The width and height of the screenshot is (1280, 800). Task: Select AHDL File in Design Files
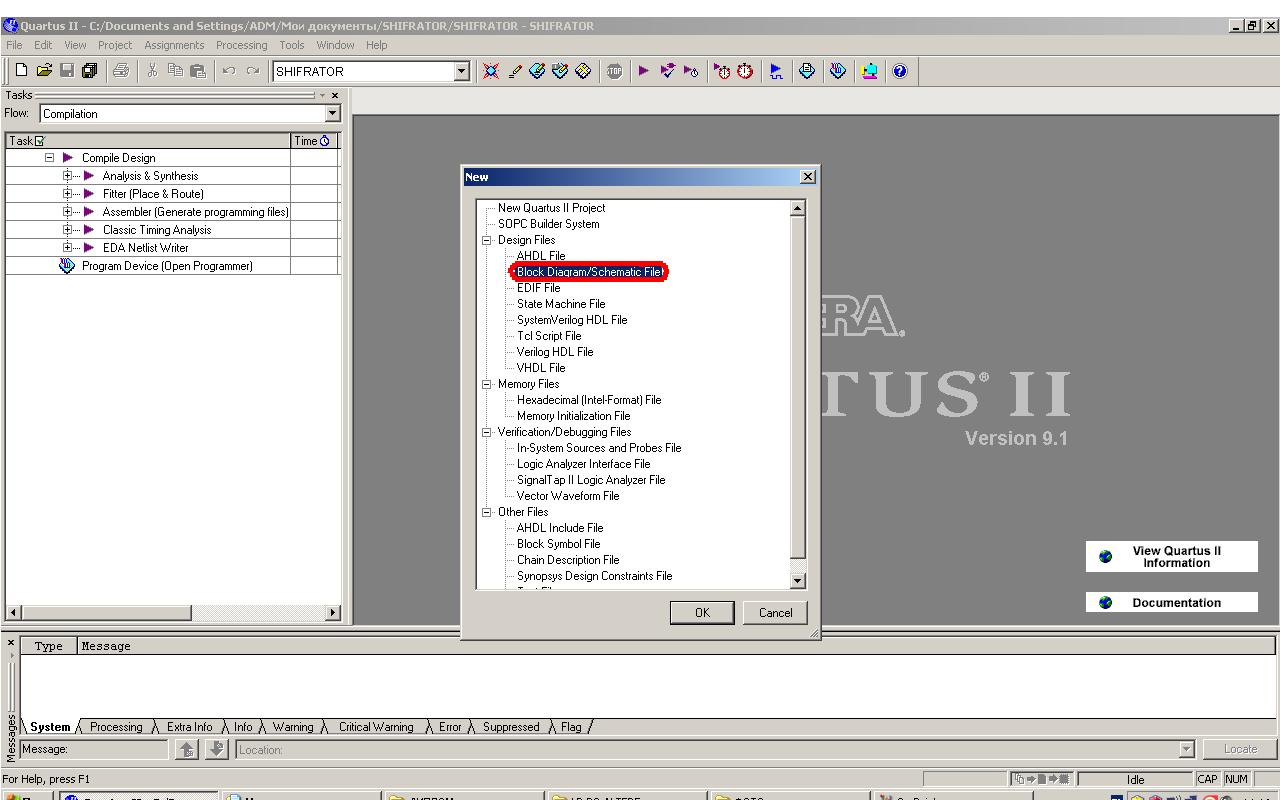[541, 256]
